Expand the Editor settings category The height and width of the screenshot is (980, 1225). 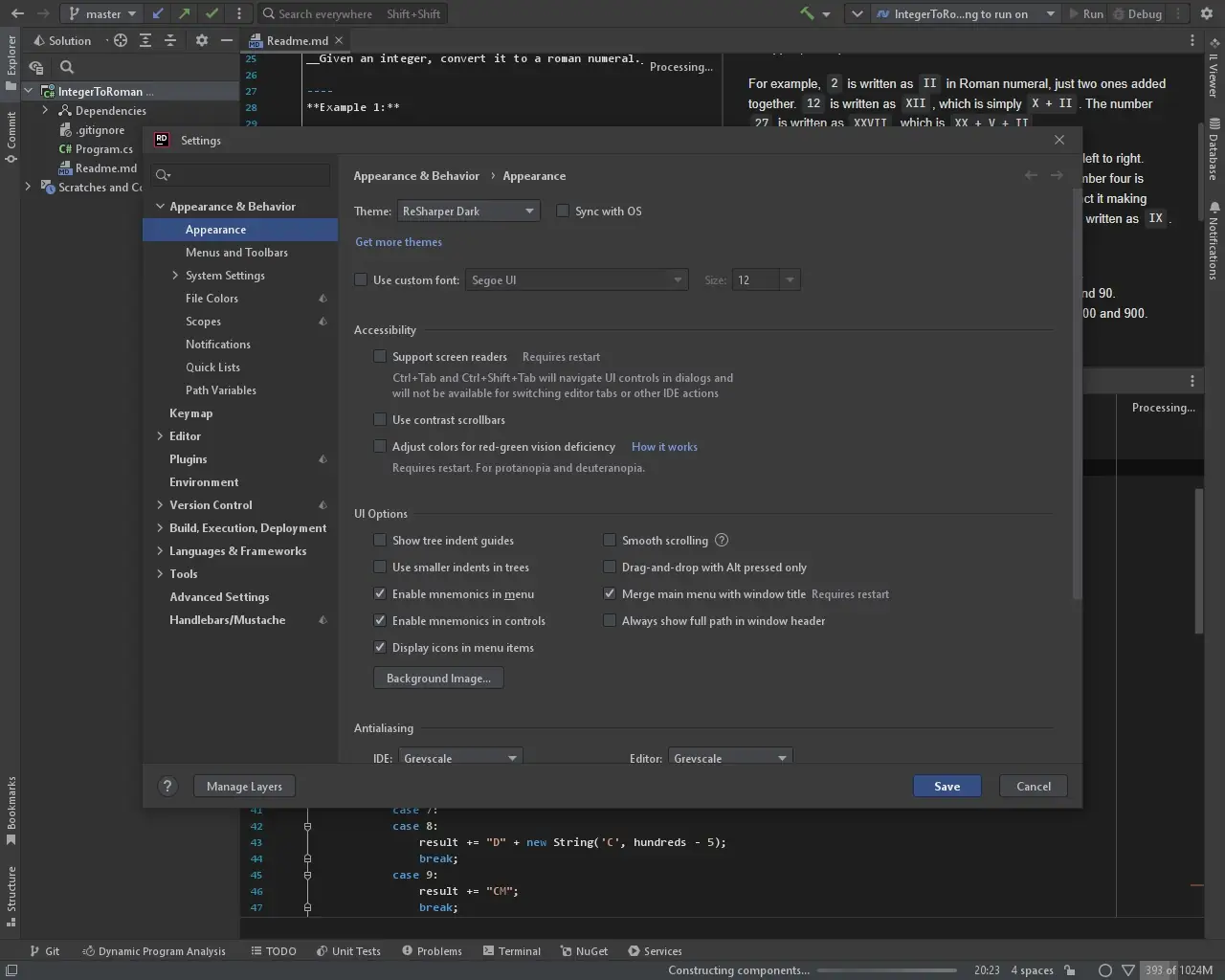(x=160, y=435)
